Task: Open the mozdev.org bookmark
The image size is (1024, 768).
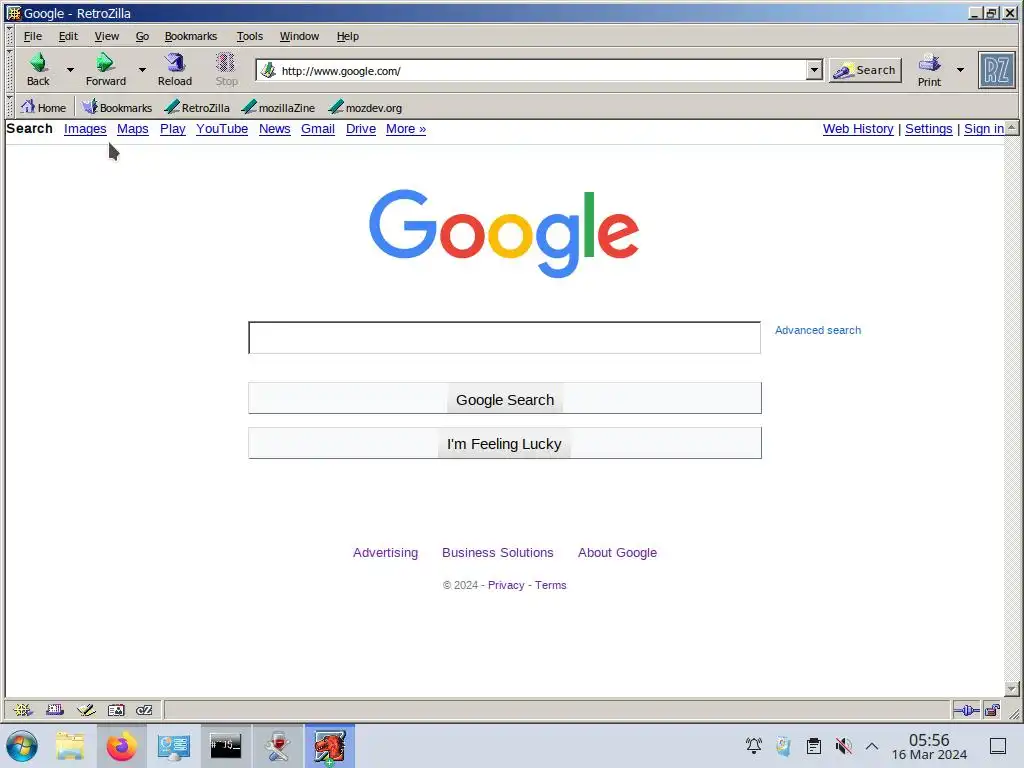Action: pyautogui.click(x=365, y=107)
